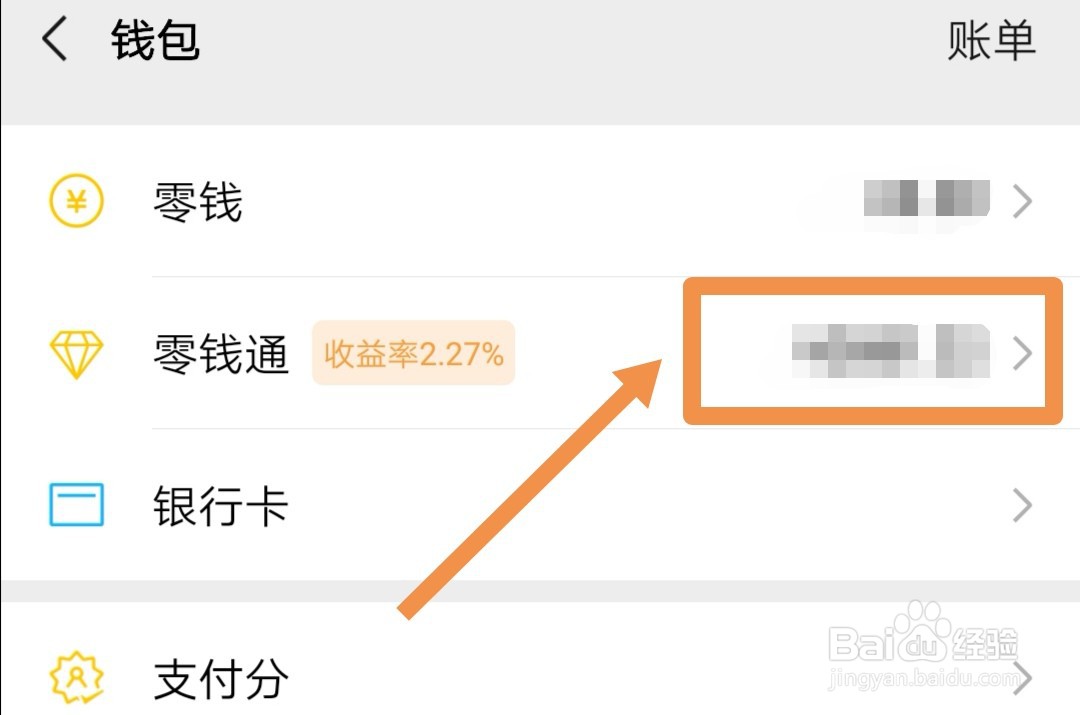
Task: Tap the 支付分 badge icon
Action: [x=76, y=678]
